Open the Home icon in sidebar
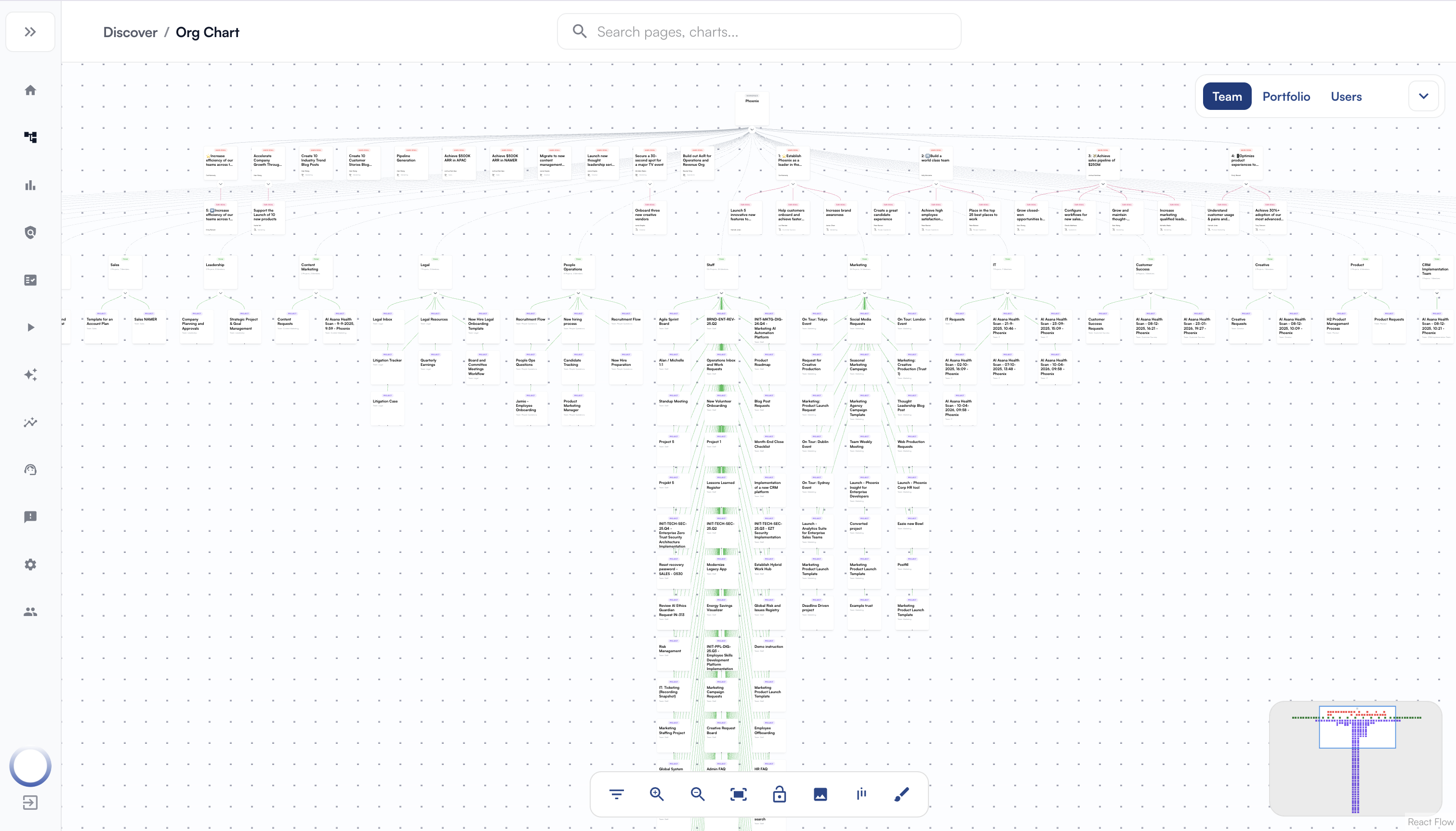The image size is (1456, 831). pos(30,90)
